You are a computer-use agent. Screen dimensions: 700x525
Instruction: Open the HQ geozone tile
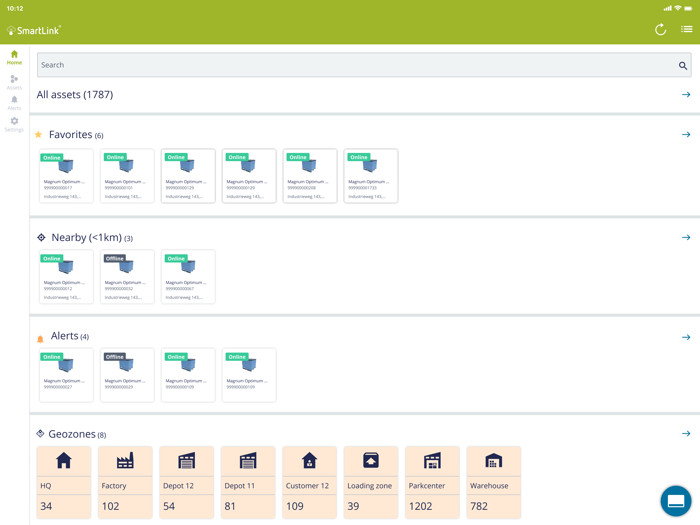pyautogui.click(x=64, y=482)
